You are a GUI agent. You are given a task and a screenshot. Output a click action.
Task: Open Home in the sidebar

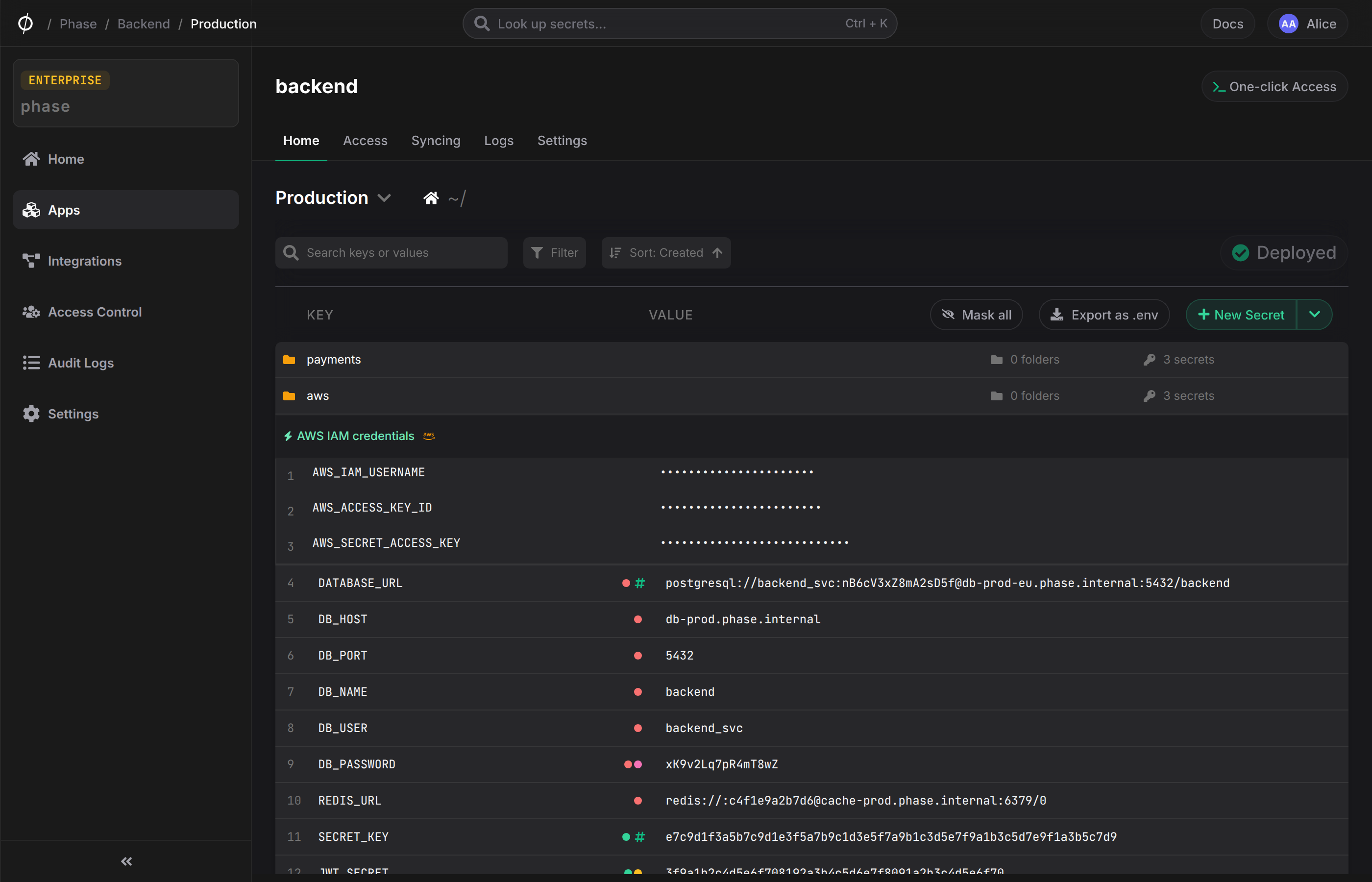point(125,159)
